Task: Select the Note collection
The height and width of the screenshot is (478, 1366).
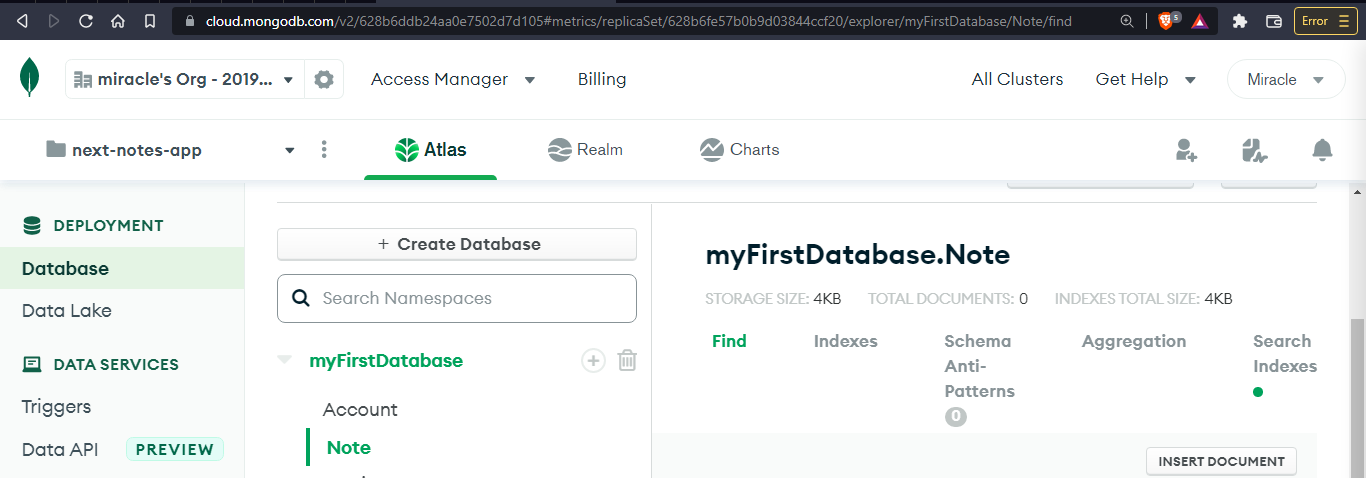Action: pyautogui.click(x=349, y=447)
